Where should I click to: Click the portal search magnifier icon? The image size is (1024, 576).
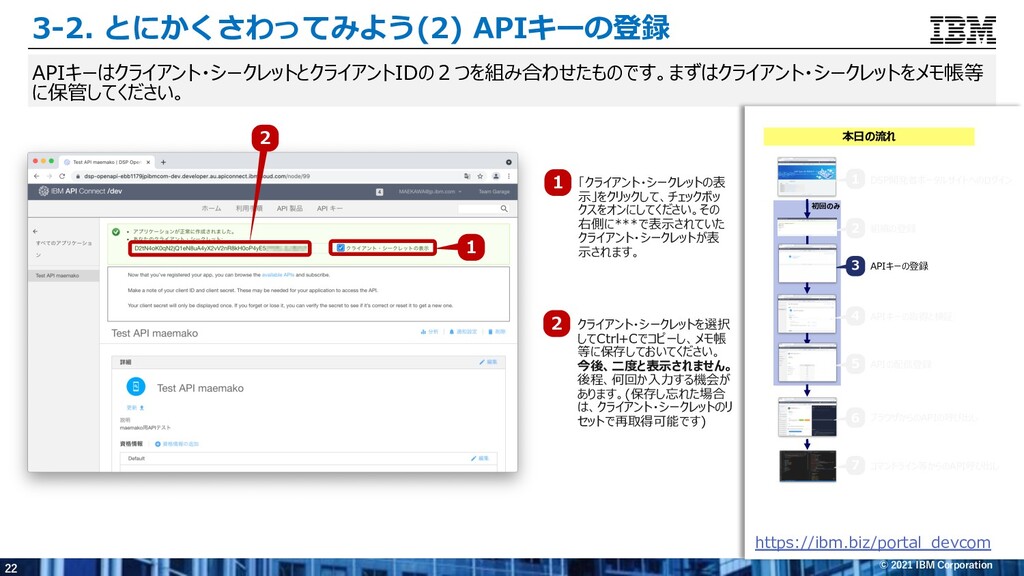point(504,209)
